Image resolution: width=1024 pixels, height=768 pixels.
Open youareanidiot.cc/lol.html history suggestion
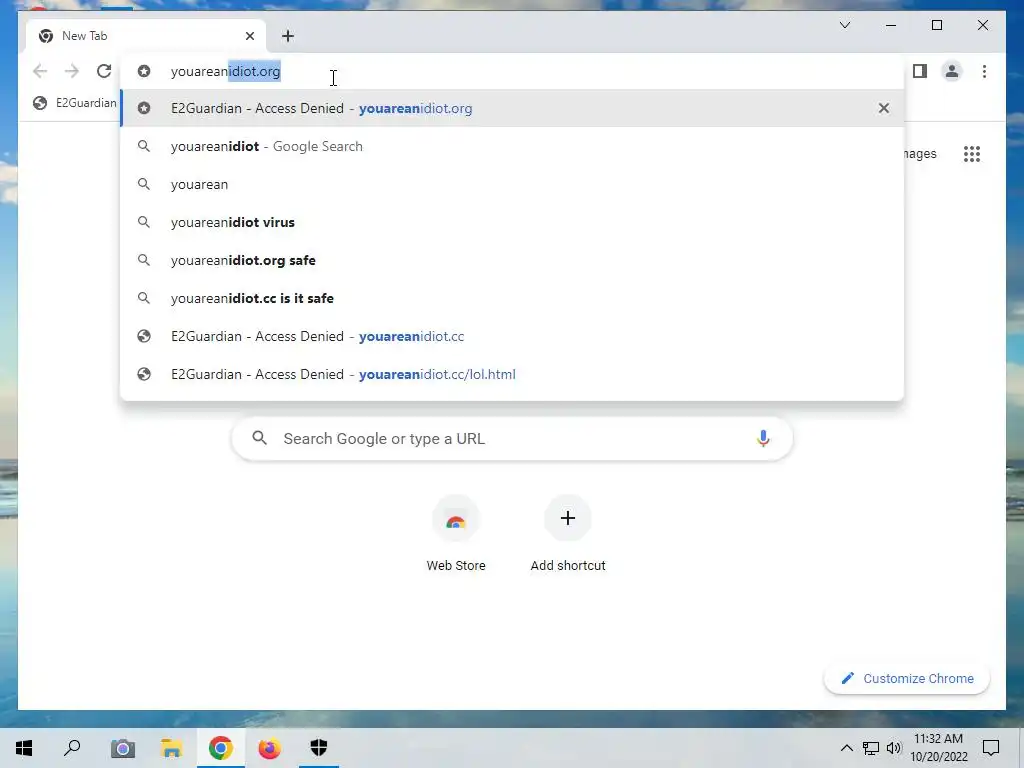[x=512, y=374]
